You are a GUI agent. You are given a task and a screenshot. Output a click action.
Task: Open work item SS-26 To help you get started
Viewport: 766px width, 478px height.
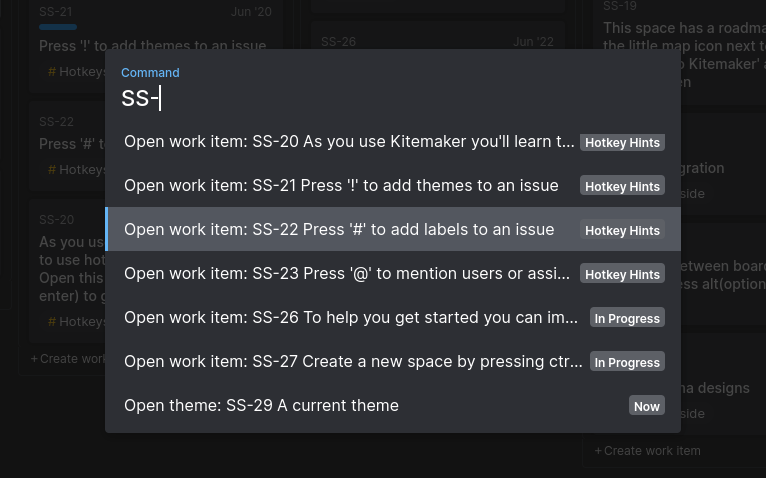coord(393,317)
